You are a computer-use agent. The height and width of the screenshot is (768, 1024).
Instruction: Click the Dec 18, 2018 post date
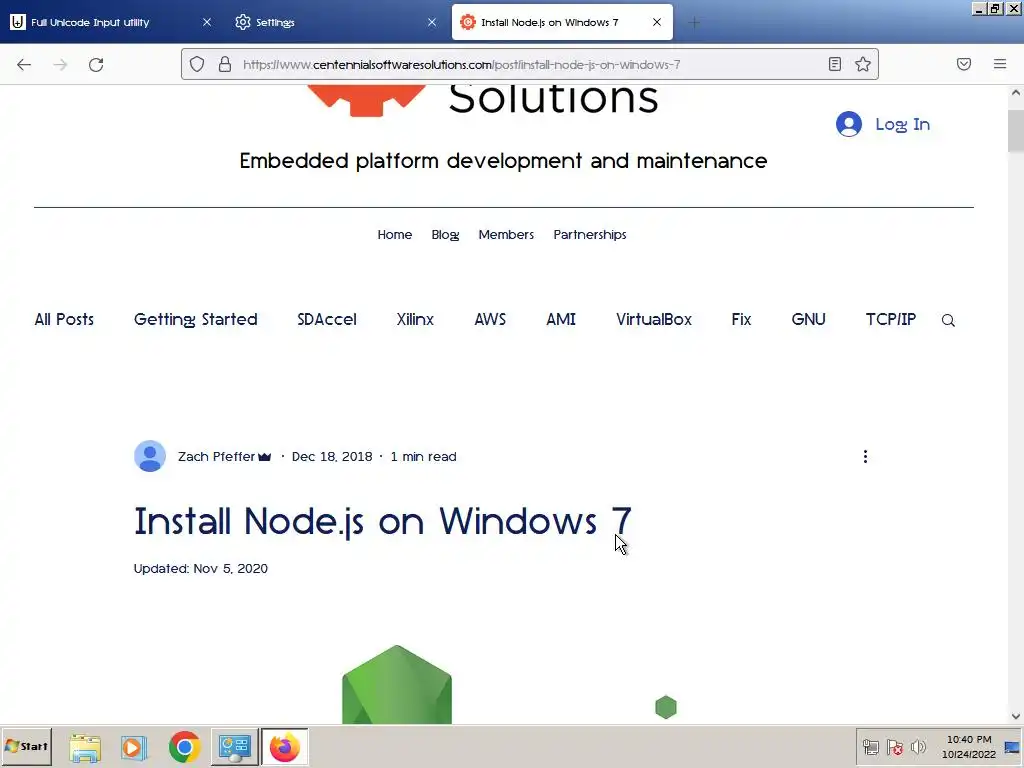point(332,456)
